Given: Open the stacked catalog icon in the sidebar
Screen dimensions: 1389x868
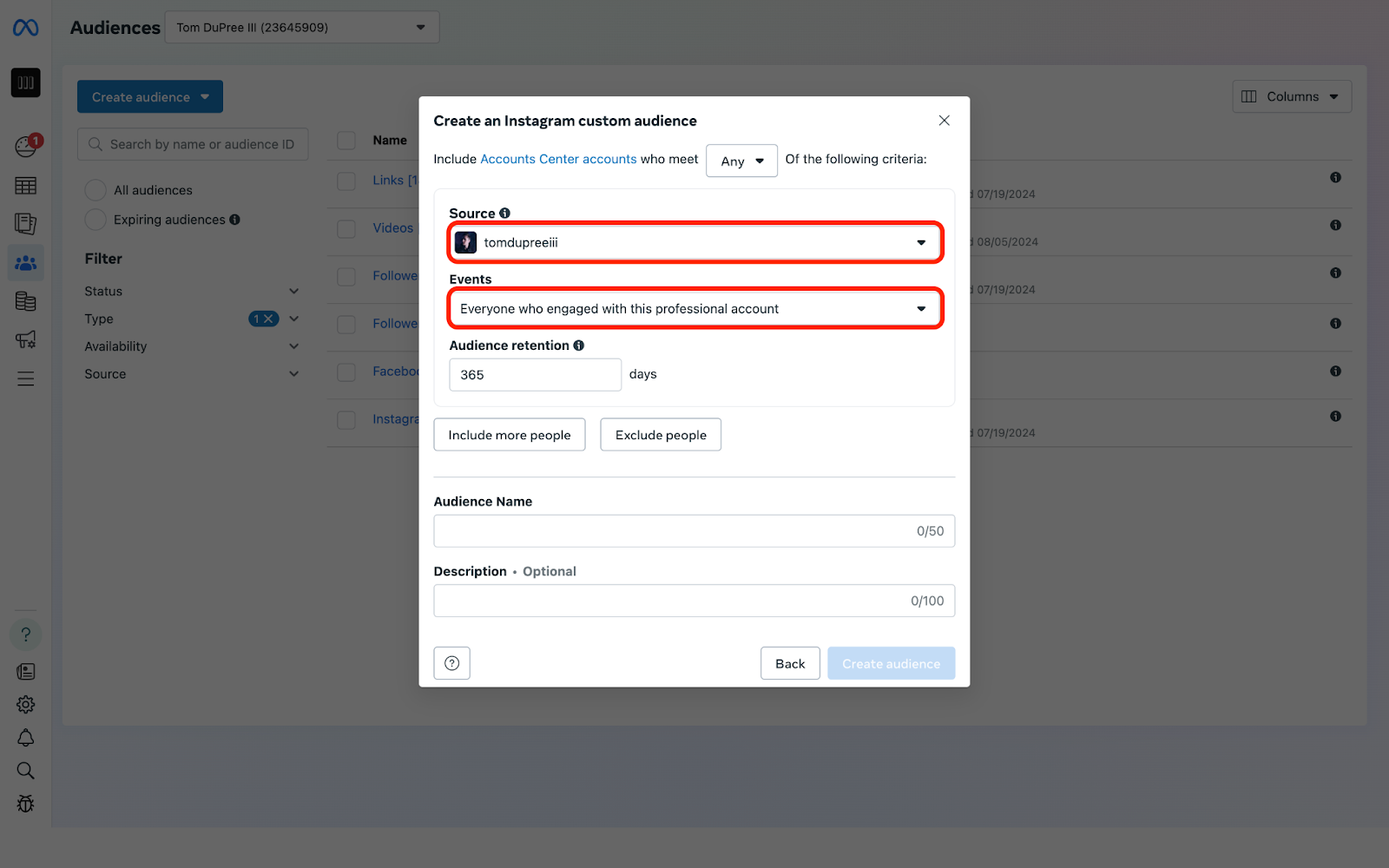Looking at the screenshot, I should (x=25, y=301).
